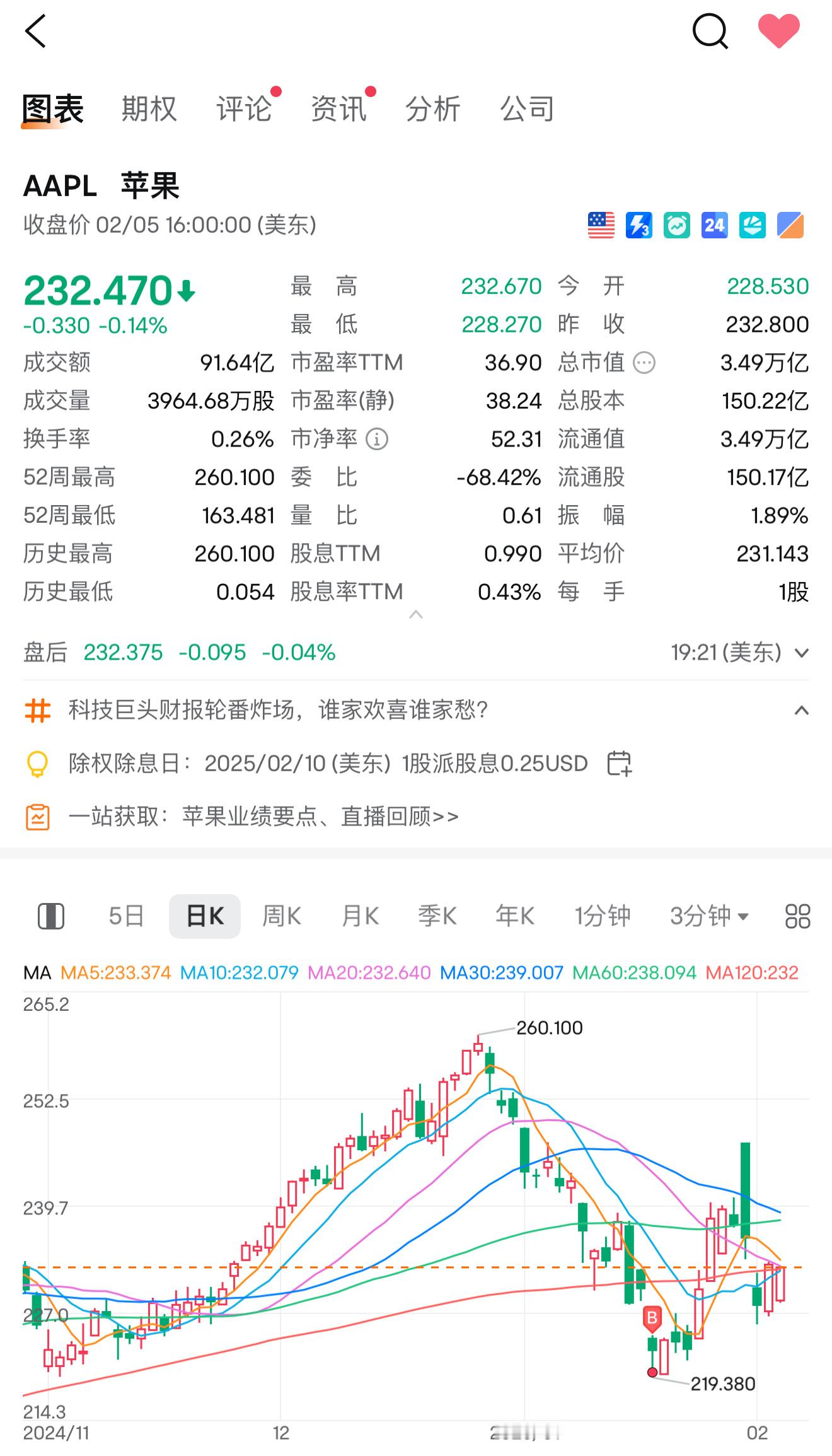Tap the blue-orange diagonal square icon
This screenshot has height=1456, width=832.
pos(790,225)
